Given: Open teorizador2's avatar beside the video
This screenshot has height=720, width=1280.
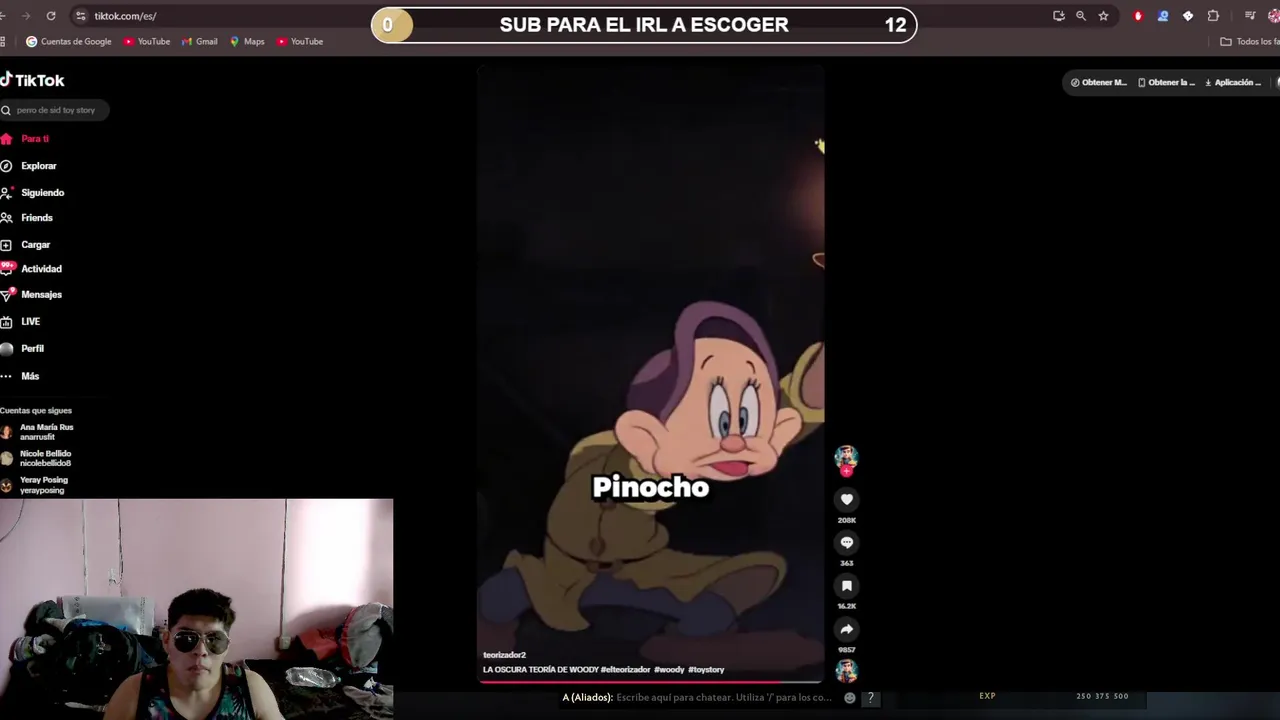Looking at the screenshot, I should click(847, 457).
